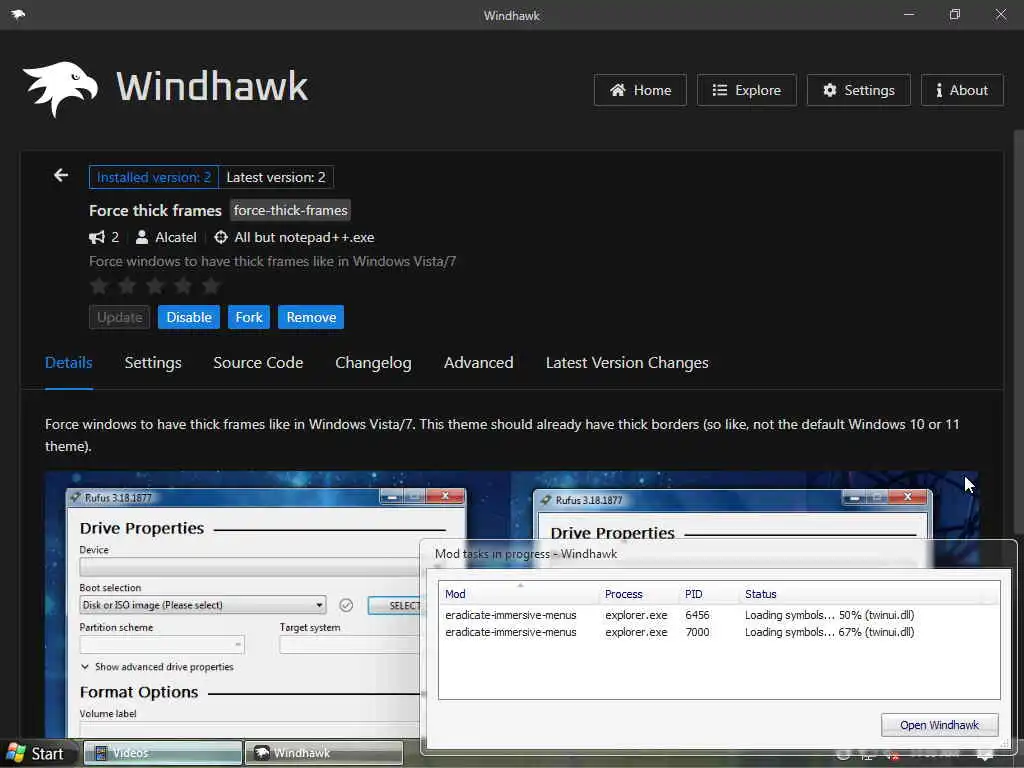Rate the mod with the third star

pos(155,285)
